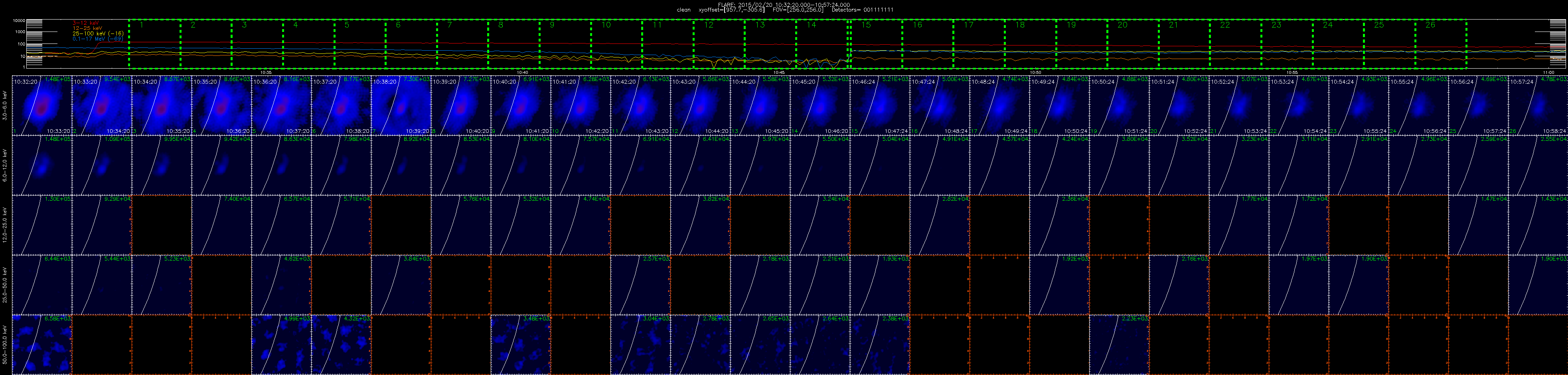This screenshot has width=1568, height=375.
Task: Click interval marker 26 on the light curve
Action: (1430, 25)
